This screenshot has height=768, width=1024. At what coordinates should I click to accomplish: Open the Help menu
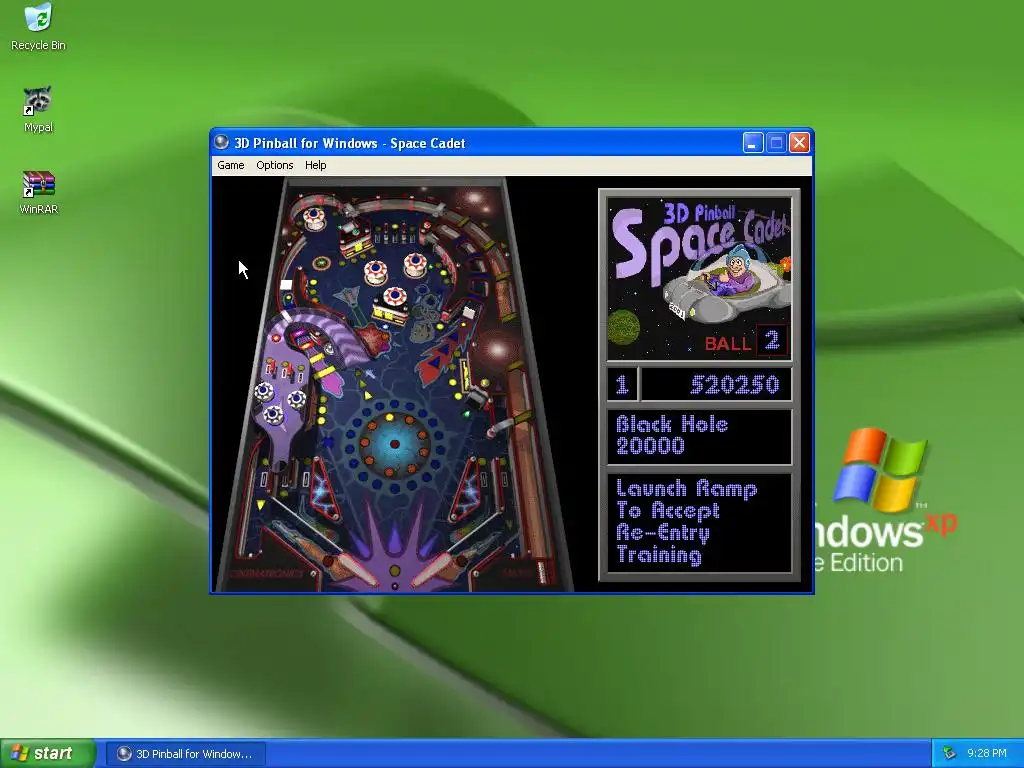coord(315,165)
